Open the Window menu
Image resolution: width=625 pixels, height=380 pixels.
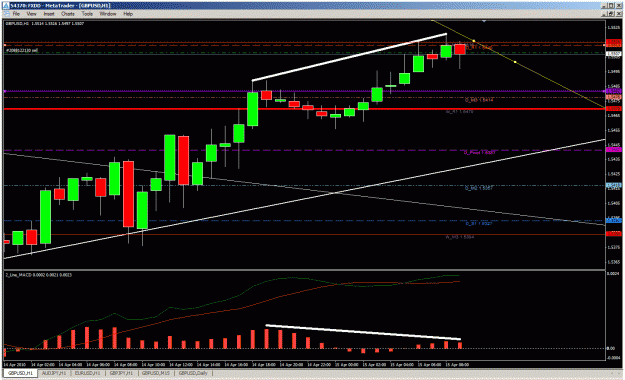[108, 14]
